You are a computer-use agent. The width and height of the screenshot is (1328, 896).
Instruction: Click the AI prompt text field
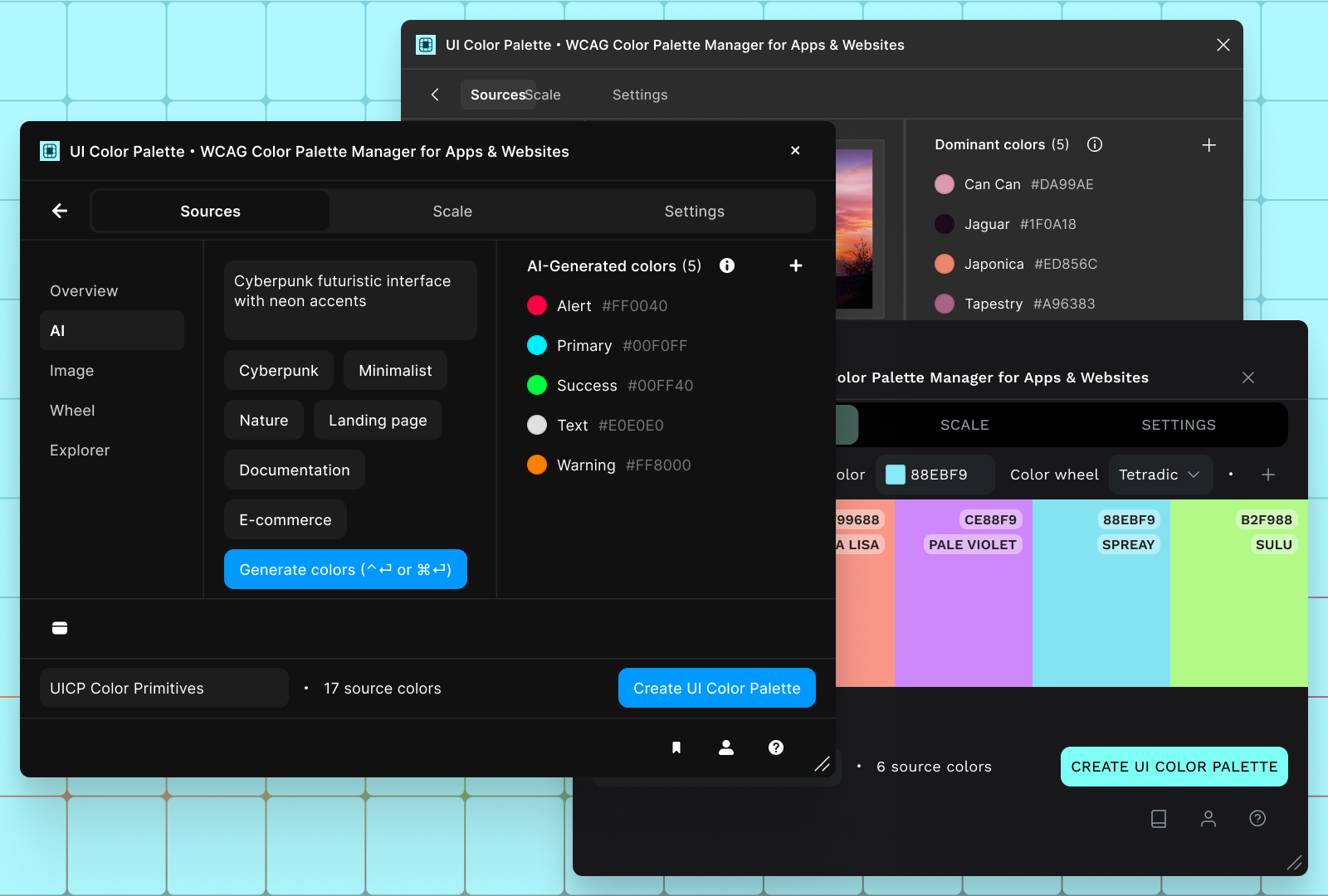pyautogui.click(x=350, y=299)
